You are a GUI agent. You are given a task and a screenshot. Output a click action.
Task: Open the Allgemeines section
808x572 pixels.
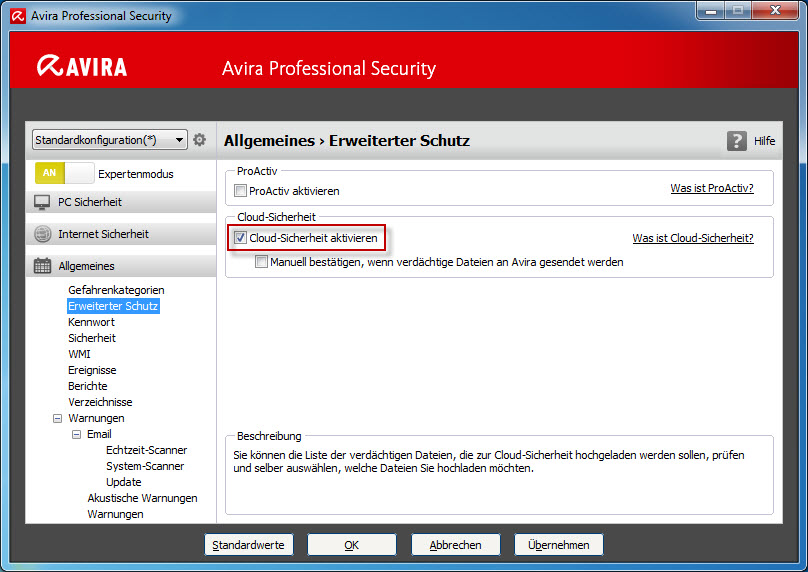[x=121, y=266]
